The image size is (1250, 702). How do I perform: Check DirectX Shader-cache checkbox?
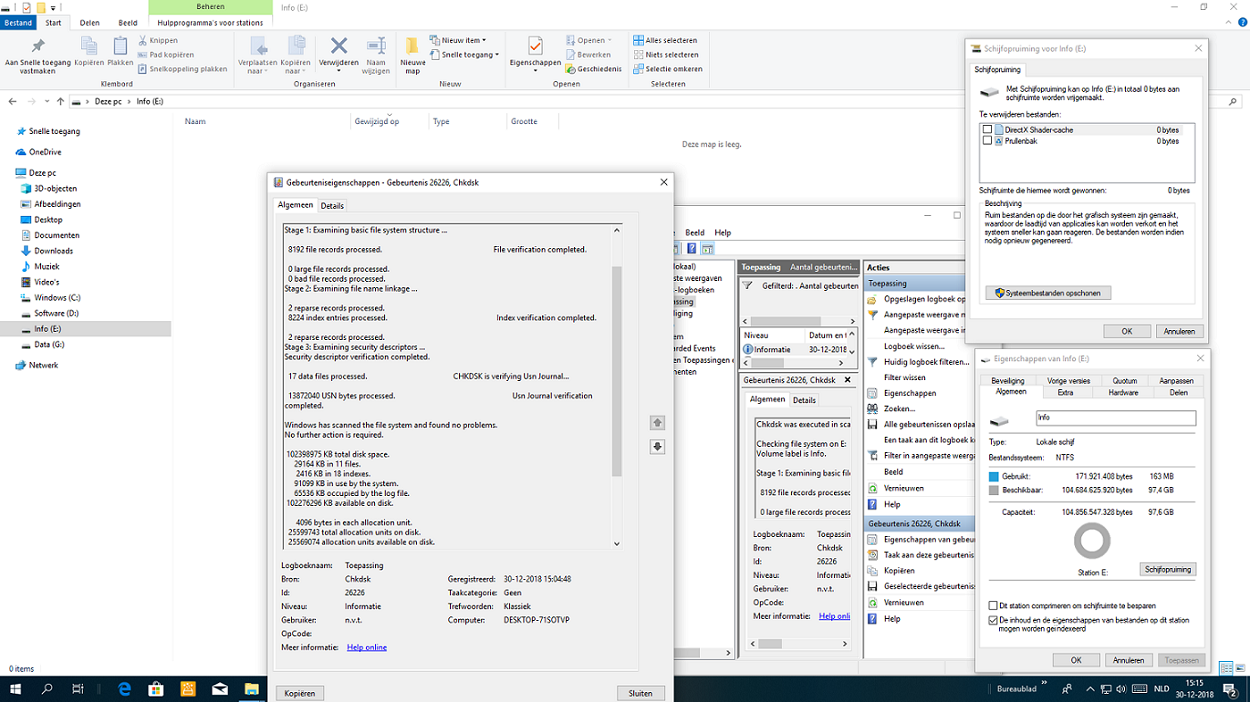coord(988,130)
